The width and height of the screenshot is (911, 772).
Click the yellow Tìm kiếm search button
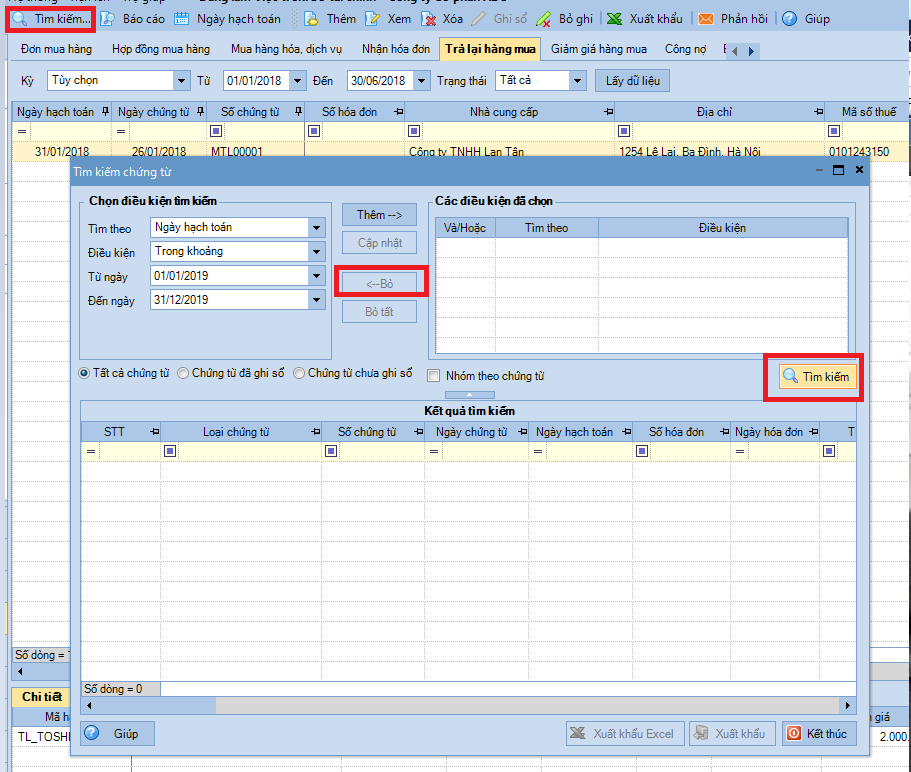tap(817, 376)
